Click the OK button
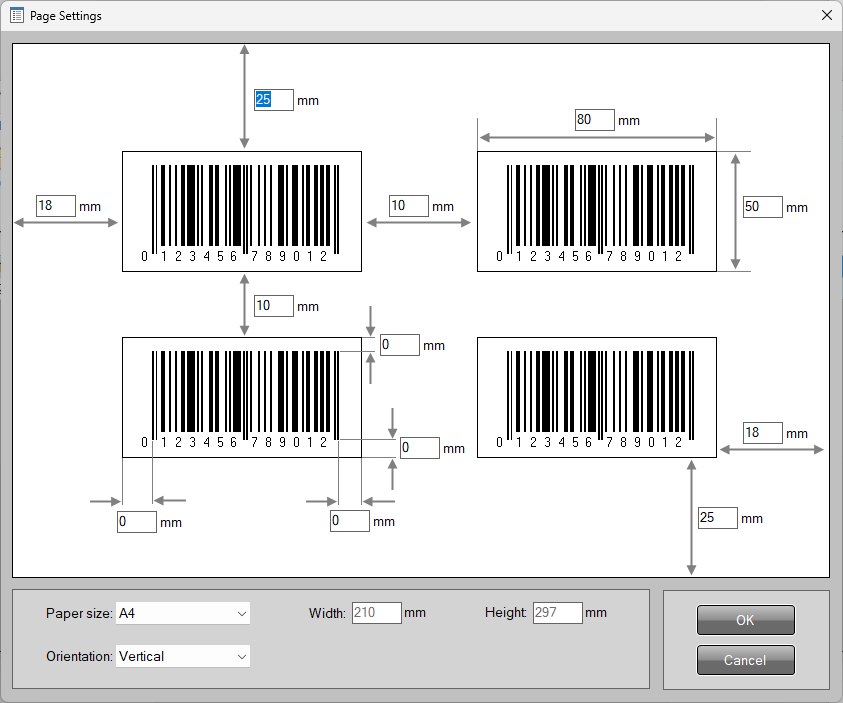Screen dimensions: 843x703 pos(746,620)
